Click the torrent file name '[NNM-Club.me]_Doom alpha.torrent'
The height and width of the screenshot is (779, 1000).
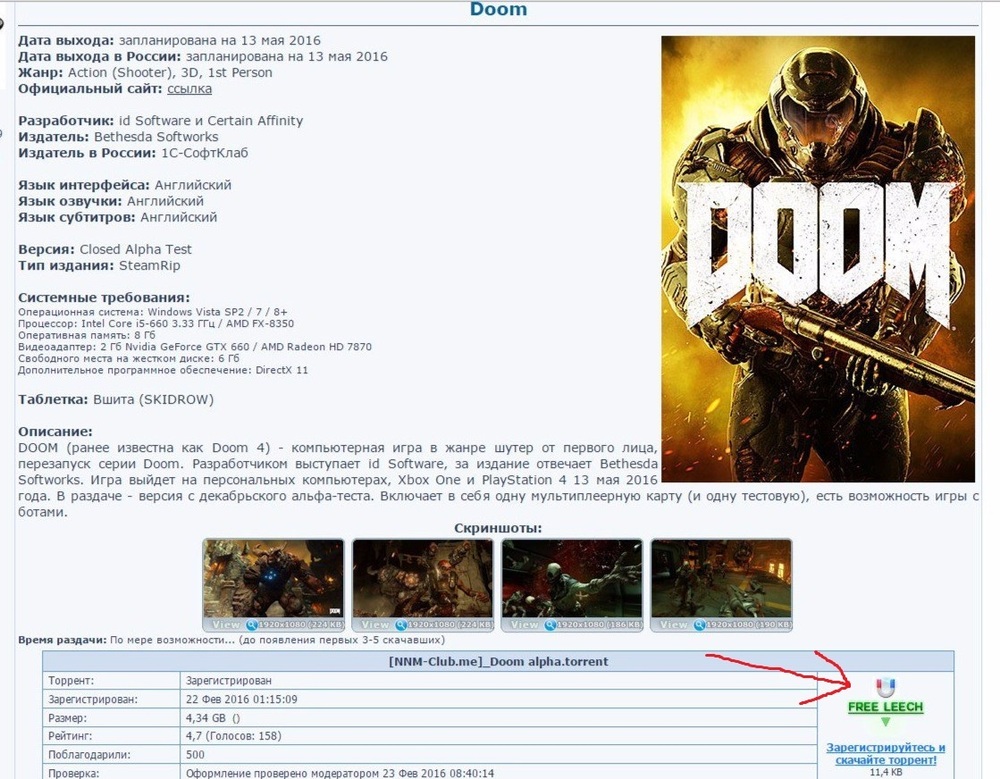coord(498,662)
